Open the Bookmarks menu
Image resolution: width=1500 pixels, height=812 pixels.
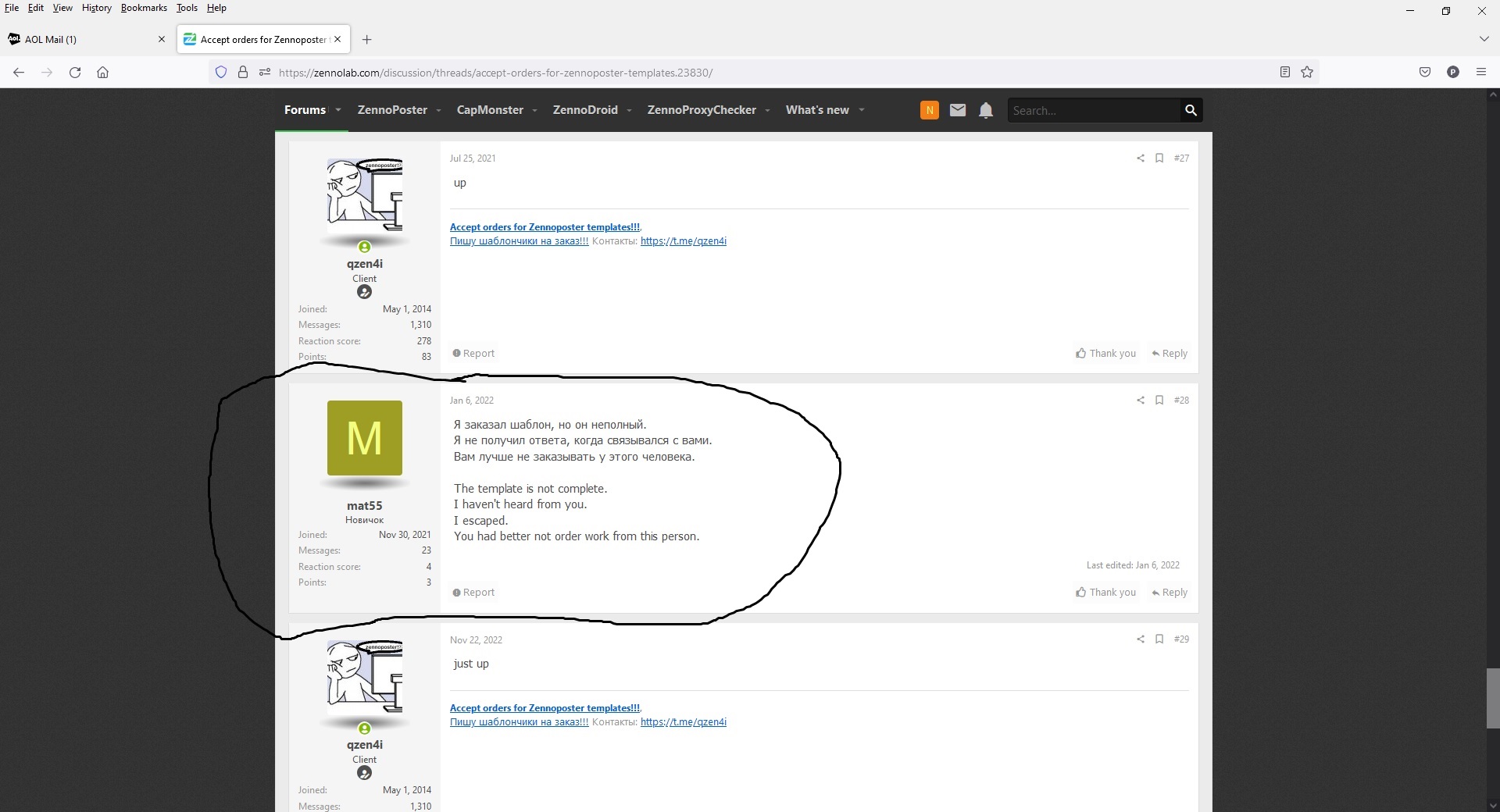point(144,8)
